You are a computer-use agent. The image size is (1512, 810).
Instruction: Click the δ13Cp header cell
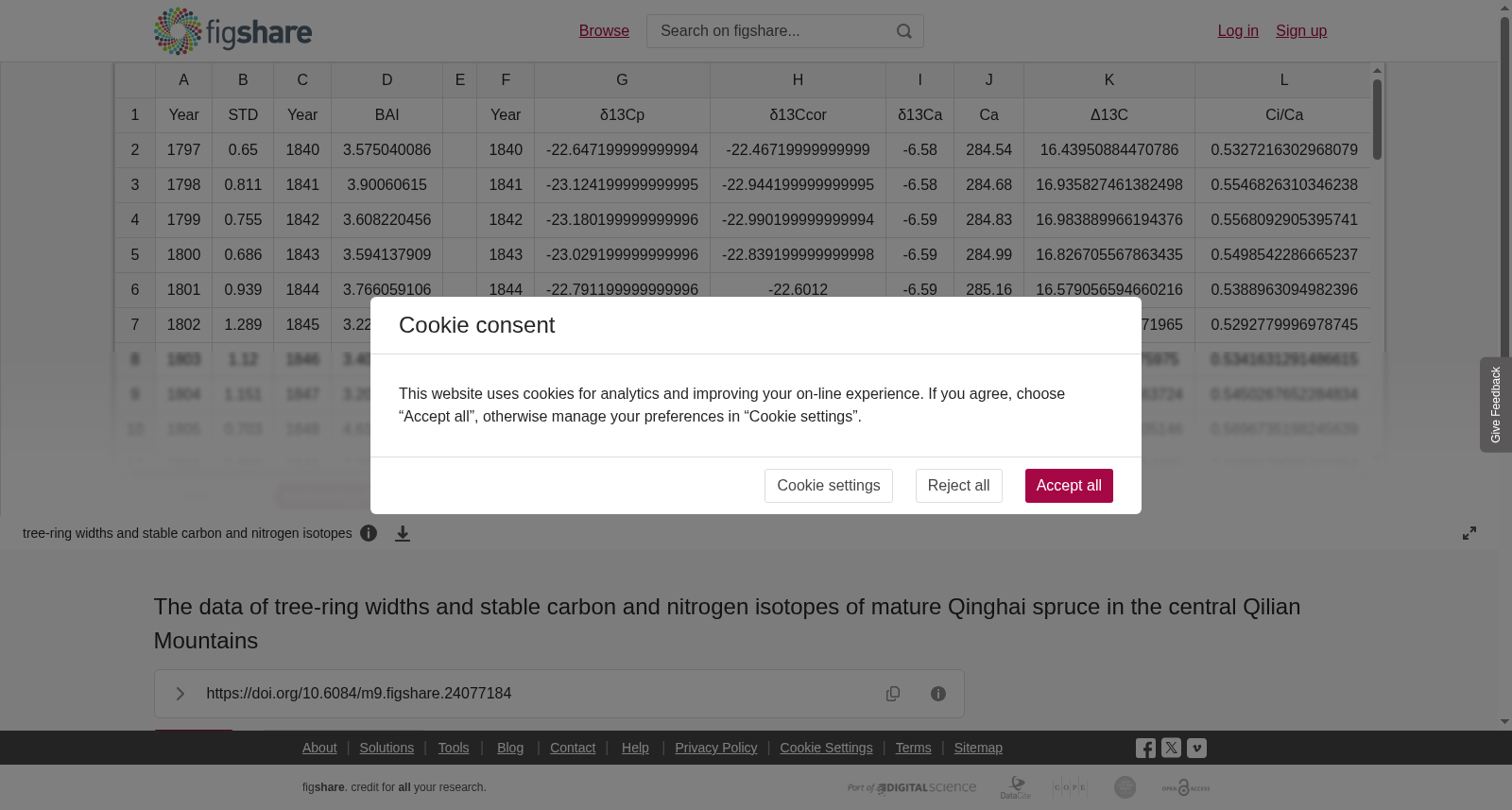click(622, 115)
